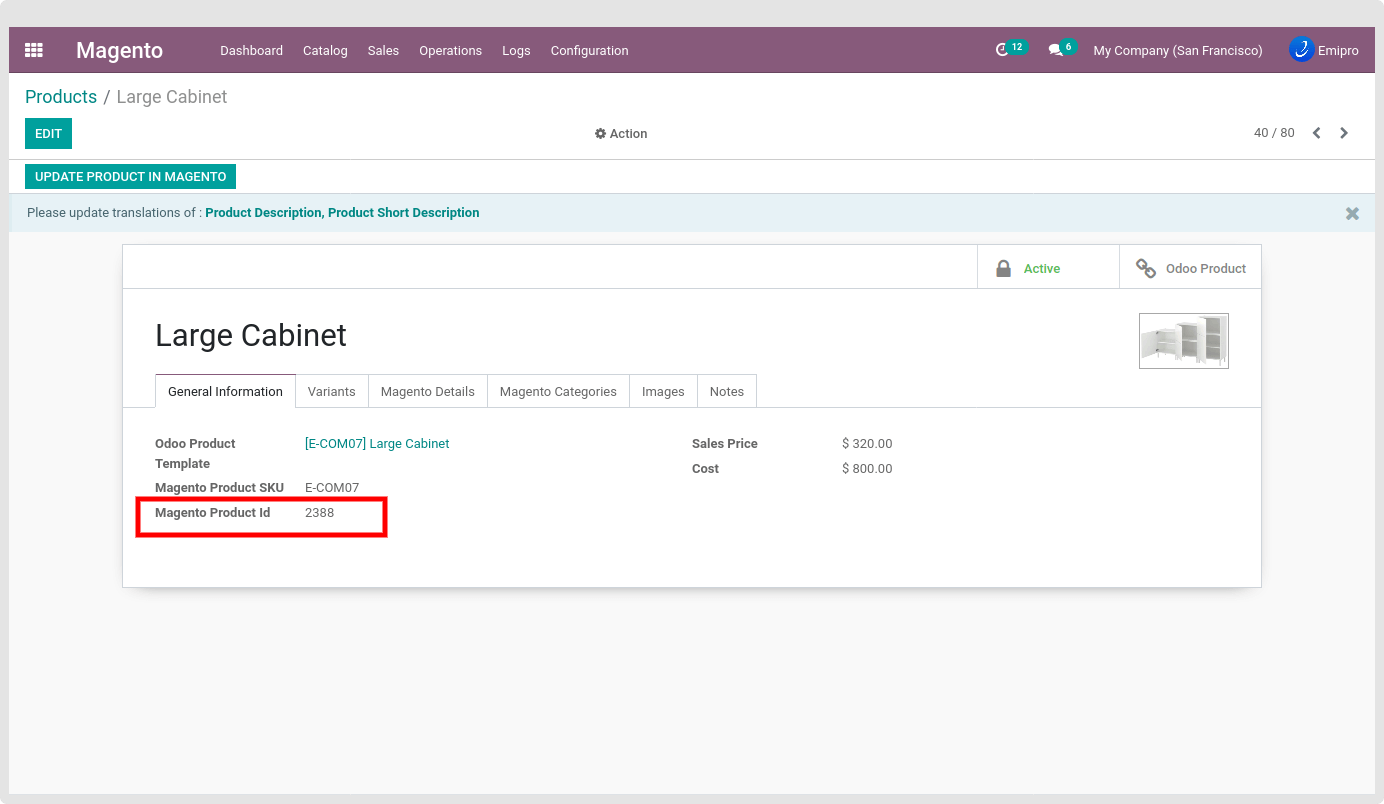Viewport: 1384px width, 804px height.
Task: Switch to the Magento Categories tab
Action: [x=558, y=391]
